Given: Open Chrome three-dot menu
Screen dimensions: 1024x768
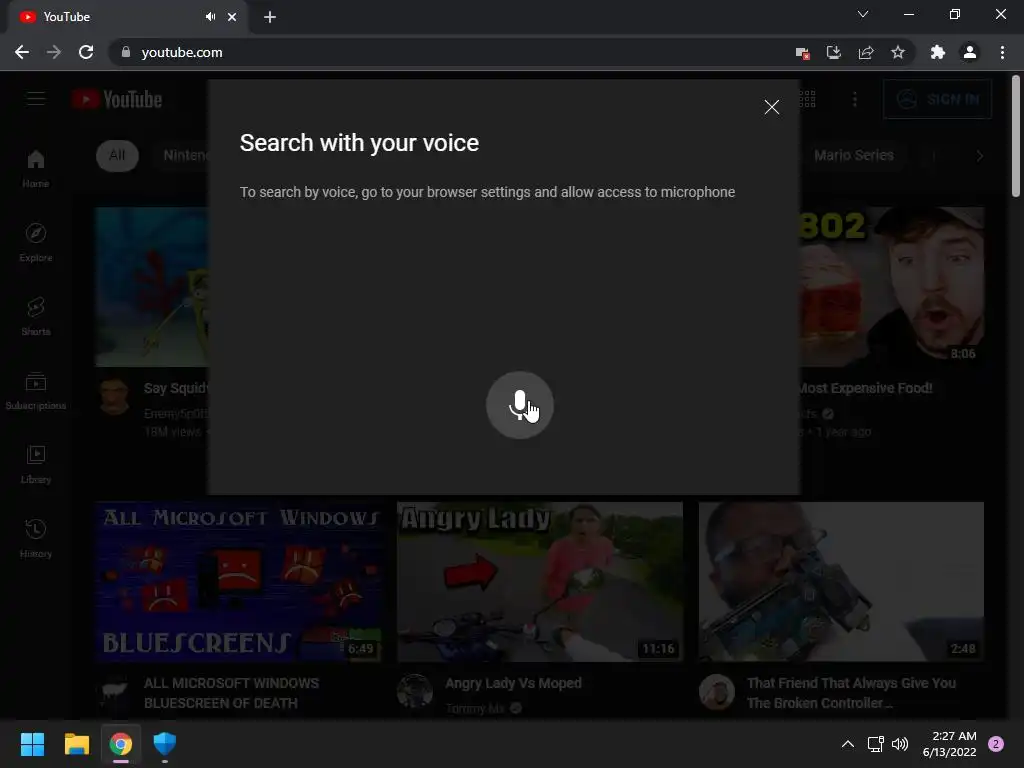Looking at the screenshot, I should click(1002, 52).
